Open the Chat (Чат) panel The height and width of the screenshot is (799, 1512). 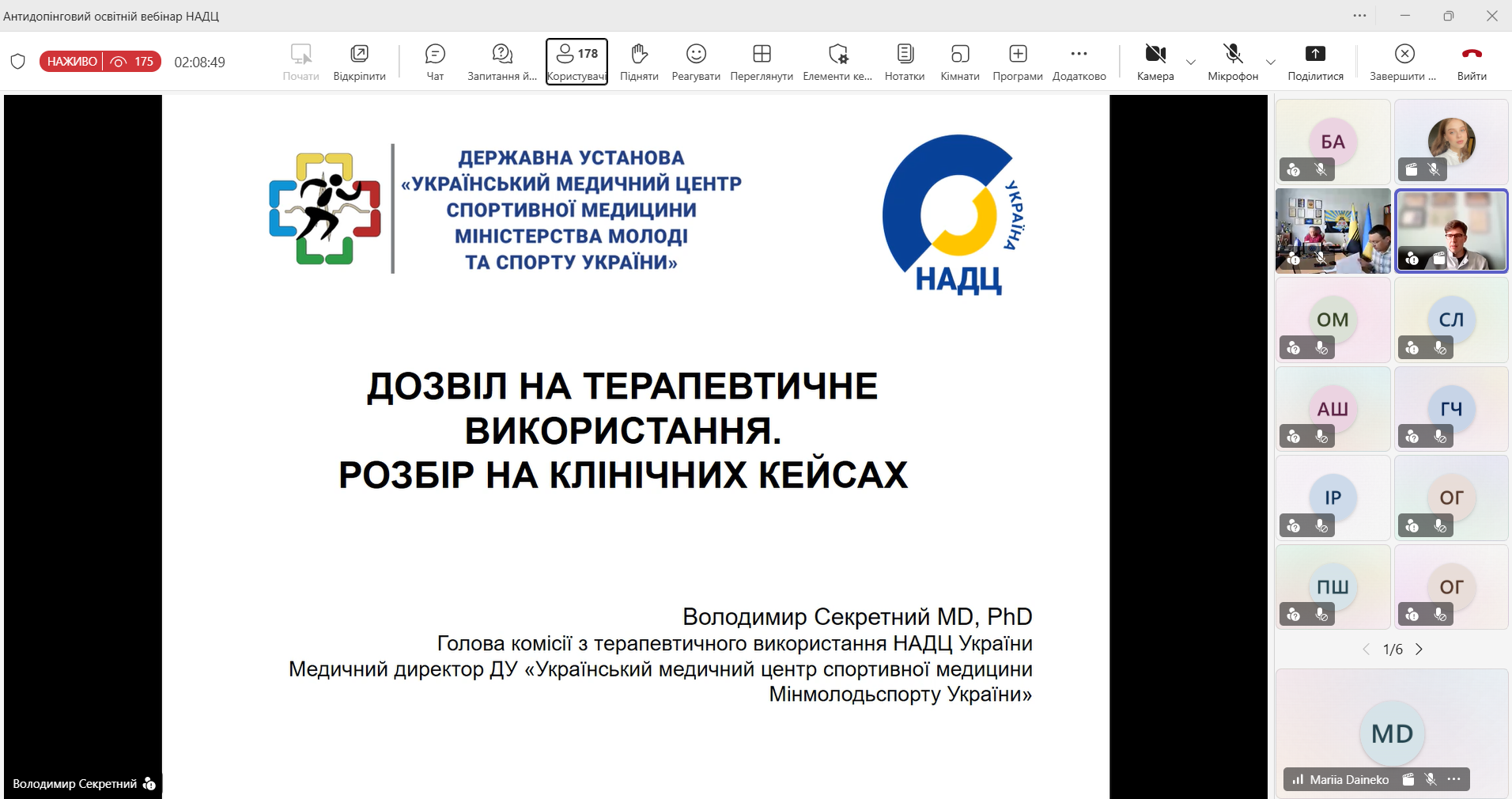435,62
